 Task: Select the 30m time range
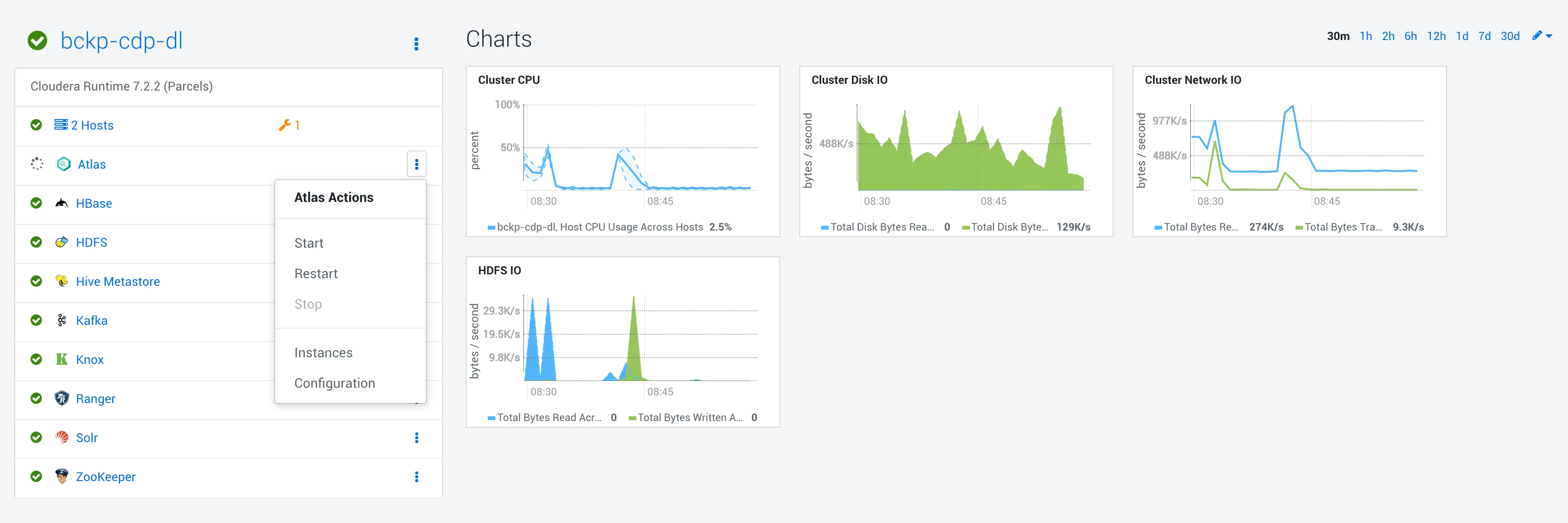1338,36
